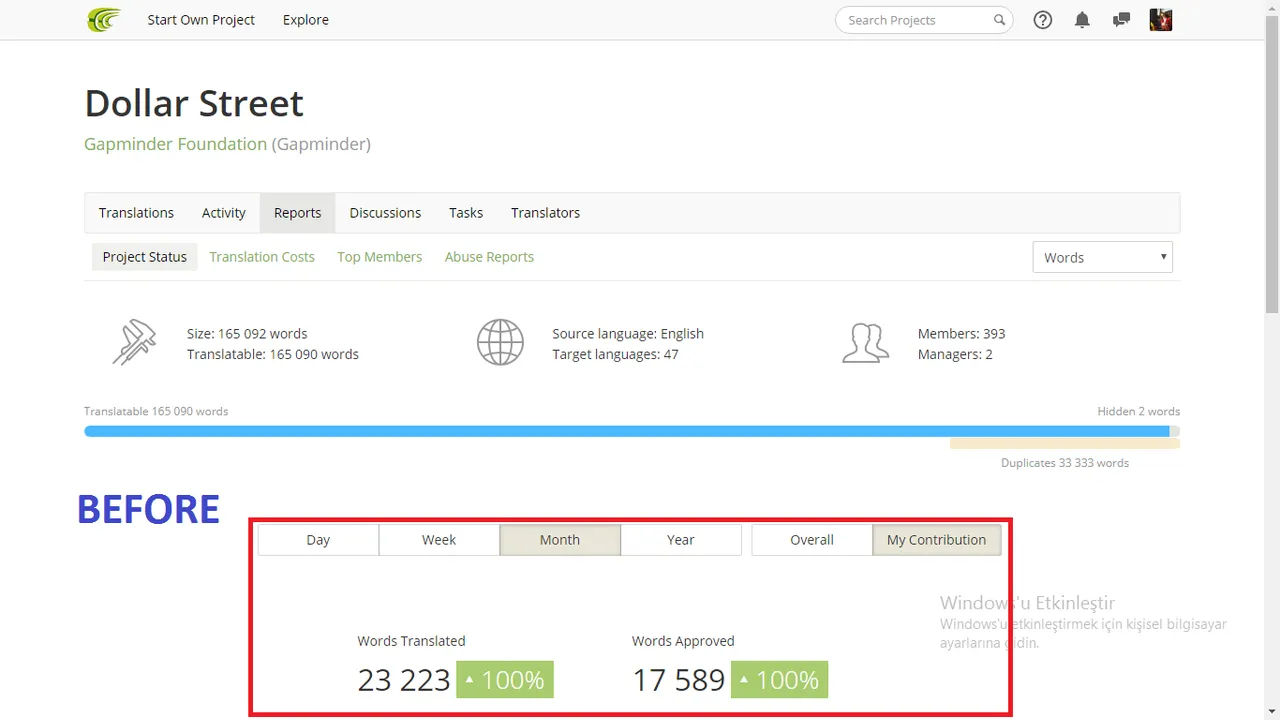Select the Year period toggle

pos(681,540)
